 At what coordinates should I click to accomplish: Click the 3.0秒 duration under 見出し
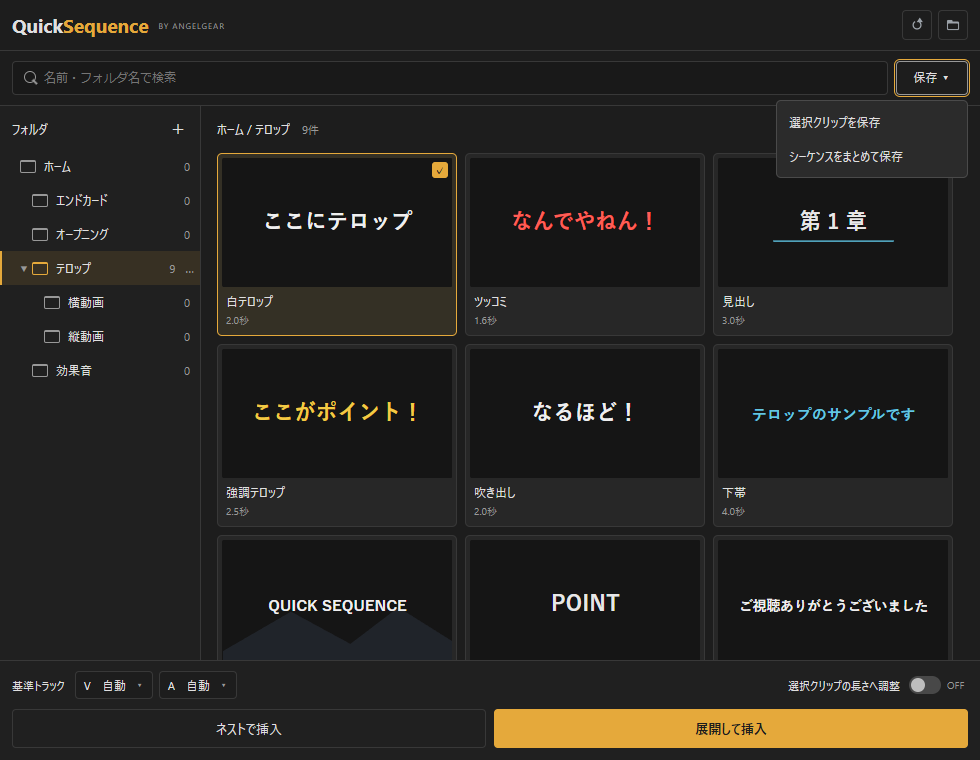tap(733, 321)
